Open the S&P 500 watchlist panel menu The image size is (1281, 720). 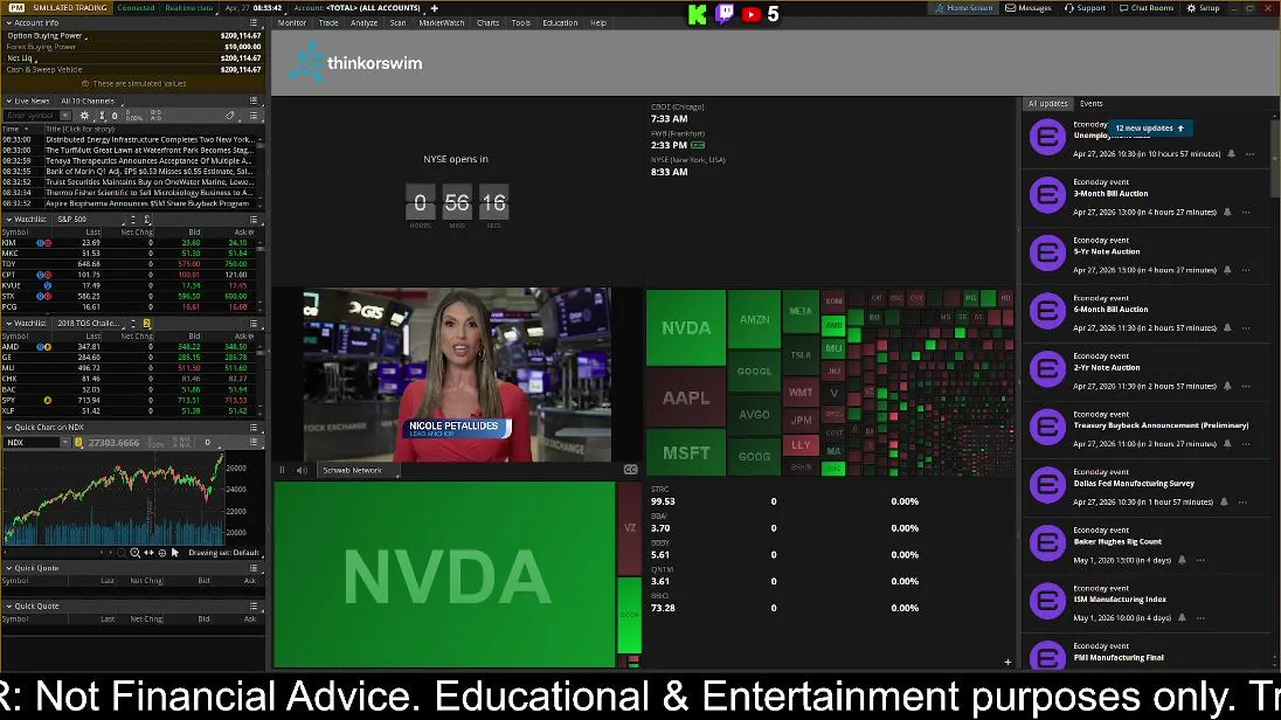[254, 219]
